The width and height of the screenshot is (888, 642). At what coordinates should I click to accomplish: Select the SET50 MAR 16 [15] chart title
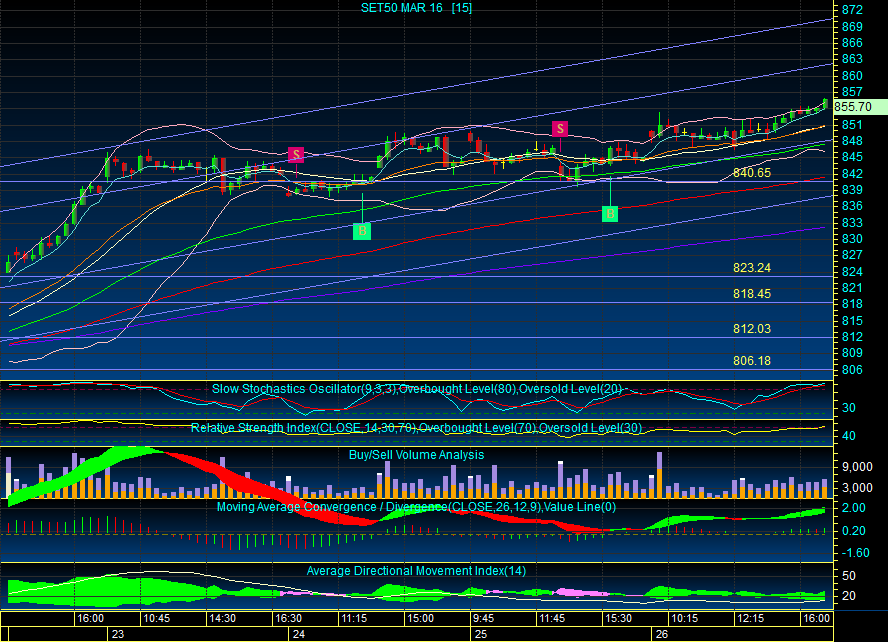click(x=416, y=7)
